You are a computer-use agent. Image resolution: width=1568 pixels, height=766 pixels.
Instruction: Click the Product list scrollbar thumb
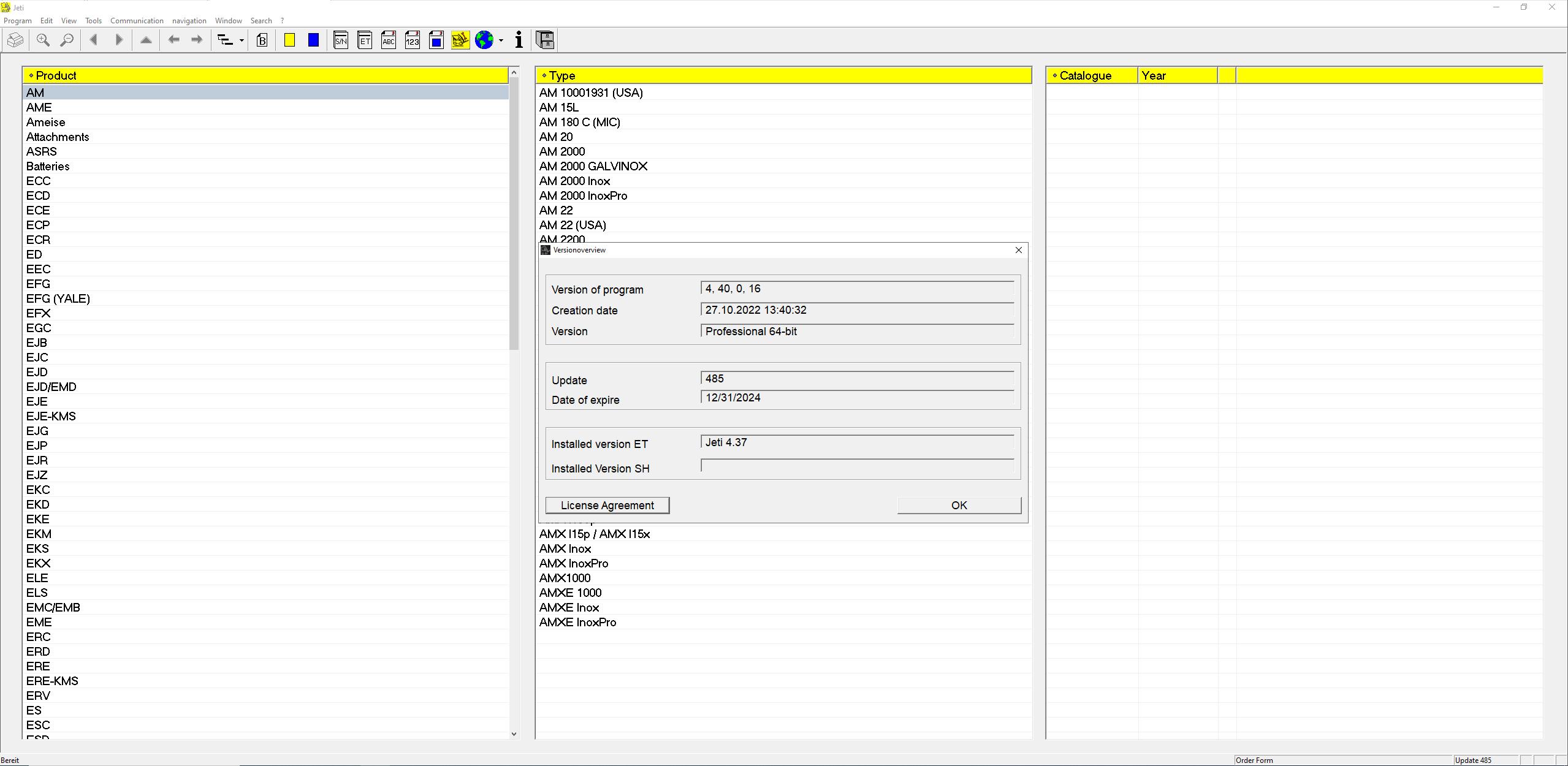[514, 214]
